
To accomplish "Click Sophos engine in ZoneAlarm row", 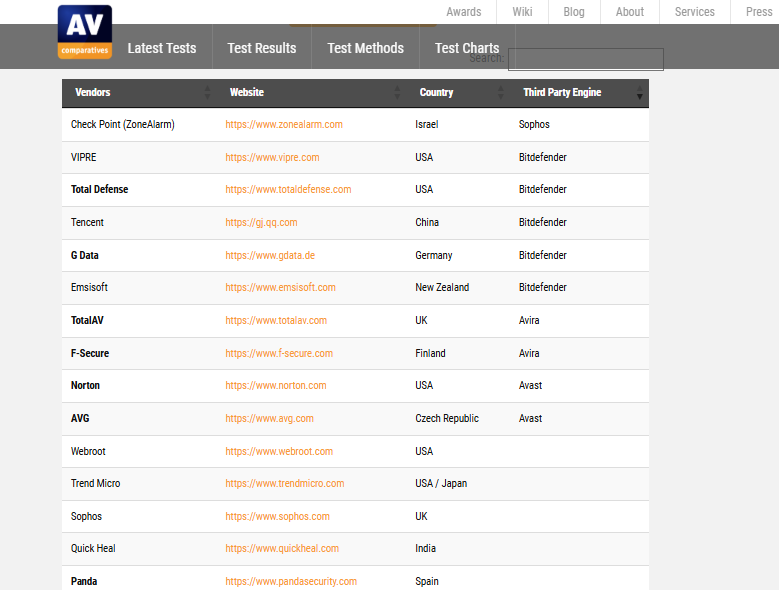I will point(534,125).
